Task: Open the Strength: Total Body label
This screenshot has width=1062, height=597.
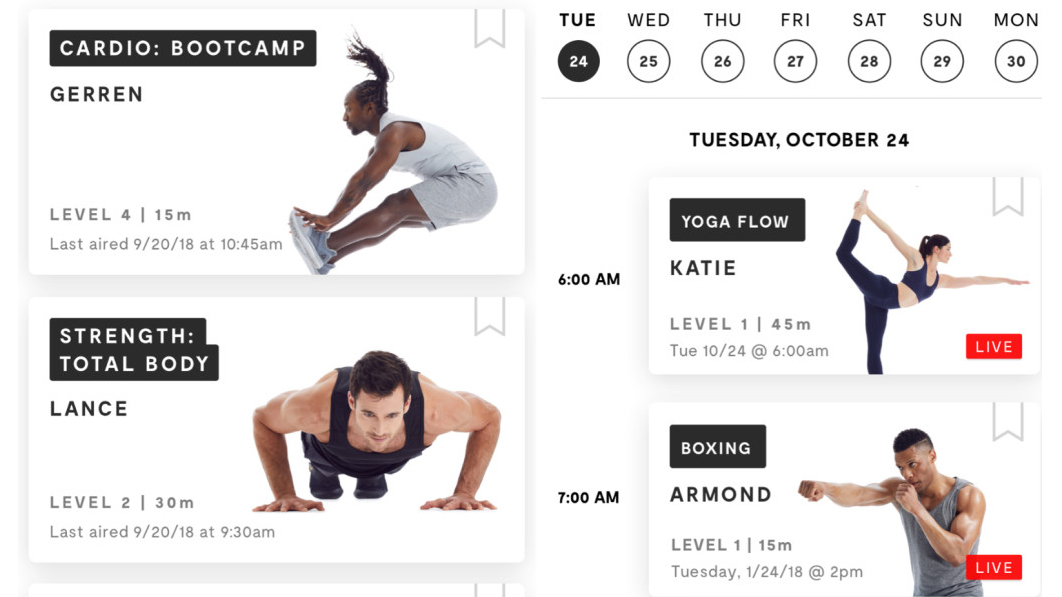Action: click(134, 350)
